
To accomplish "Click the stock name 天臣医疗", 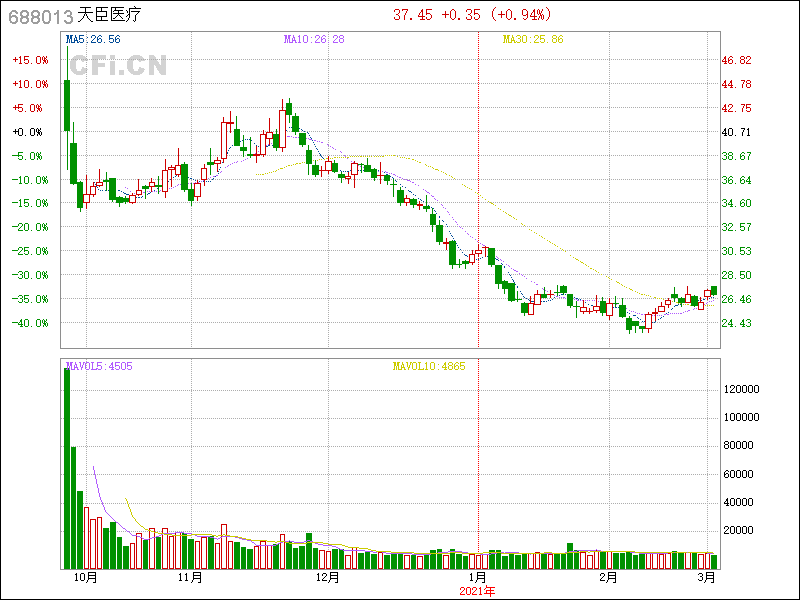I will coord(113,15).
